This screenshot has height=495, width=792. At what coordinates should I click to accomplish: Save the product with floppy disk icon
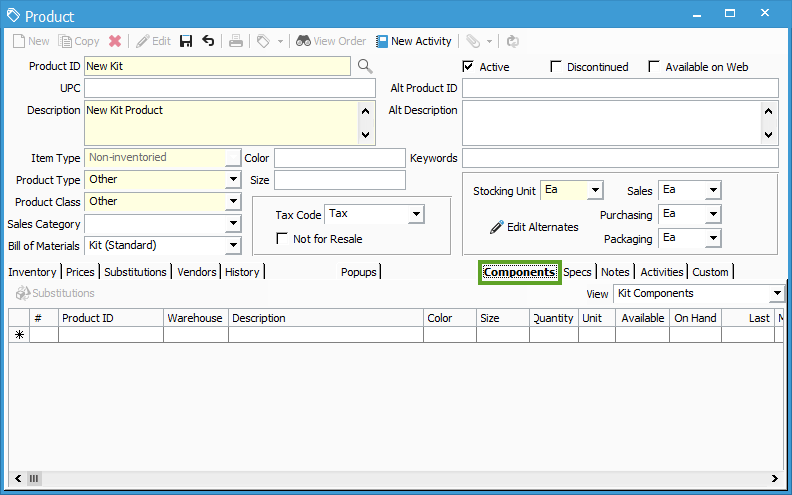coord(186,41)
